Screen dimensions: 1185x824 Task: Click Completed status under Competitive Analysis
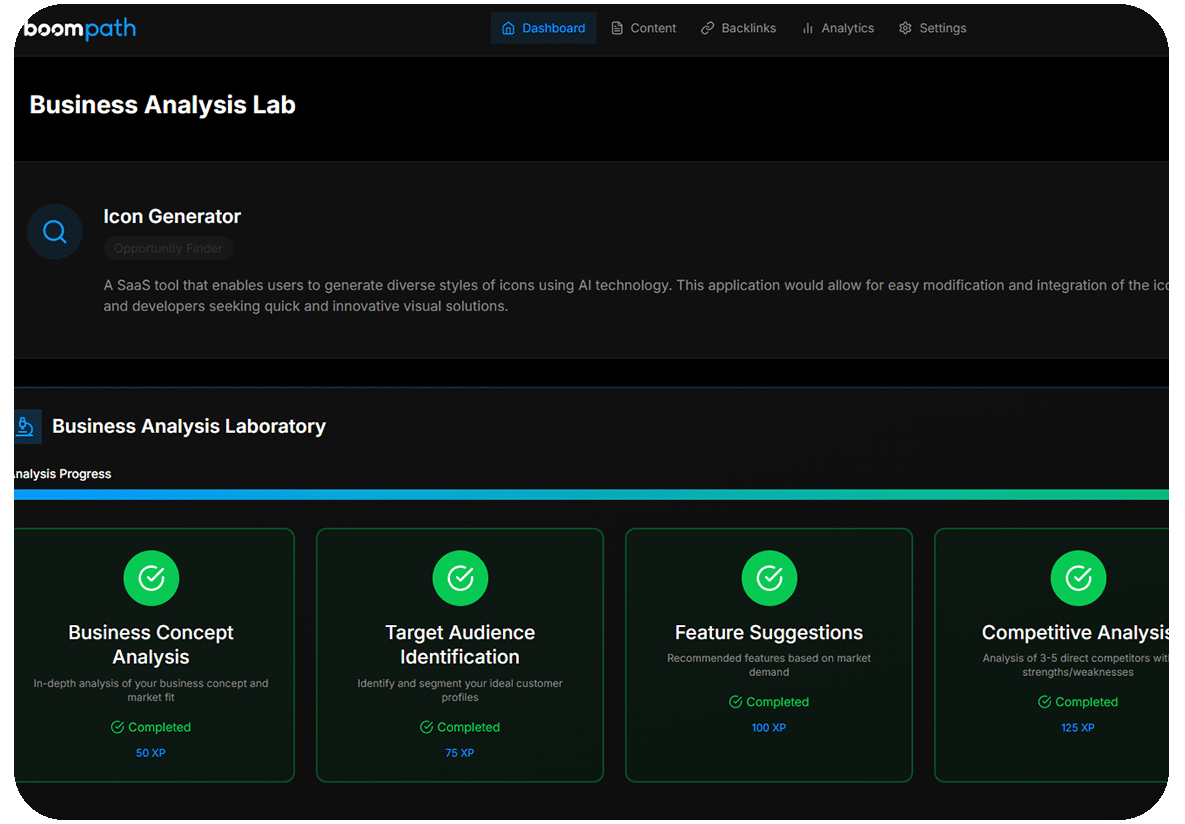[x=1078, y=702]
